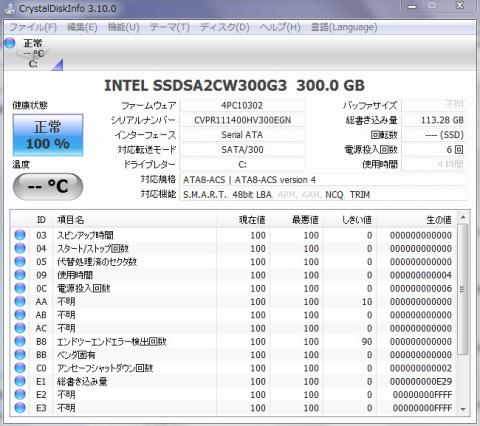Open the 機能(U) menu
This screenshot has height=426, width=480.
click(123, 27)
